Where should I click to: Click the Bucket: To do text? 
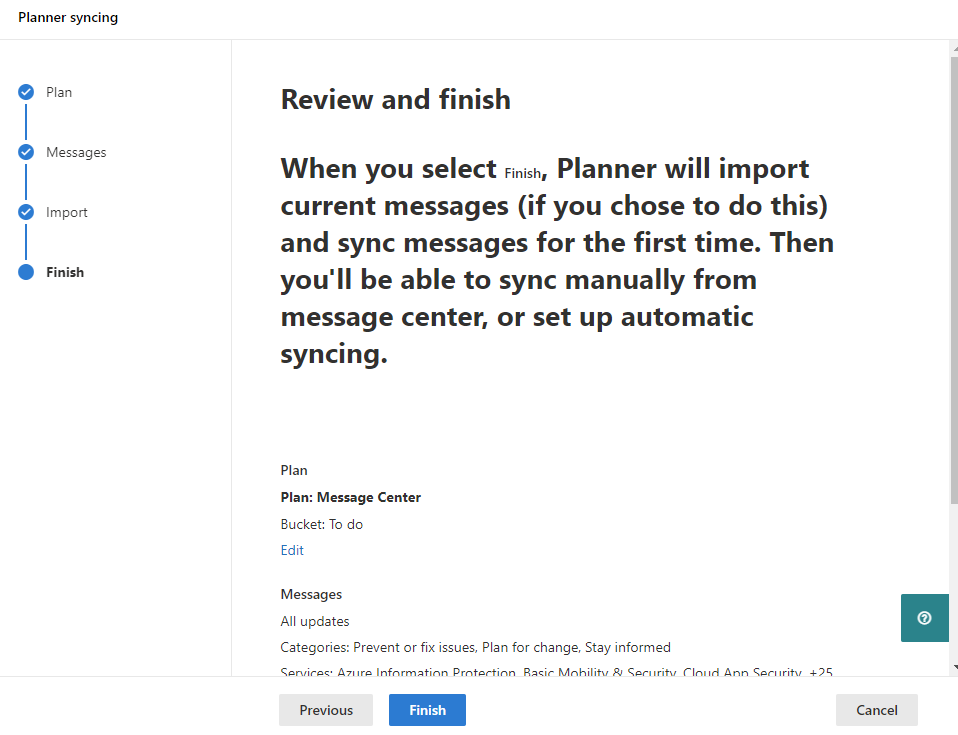click(322, 524)
